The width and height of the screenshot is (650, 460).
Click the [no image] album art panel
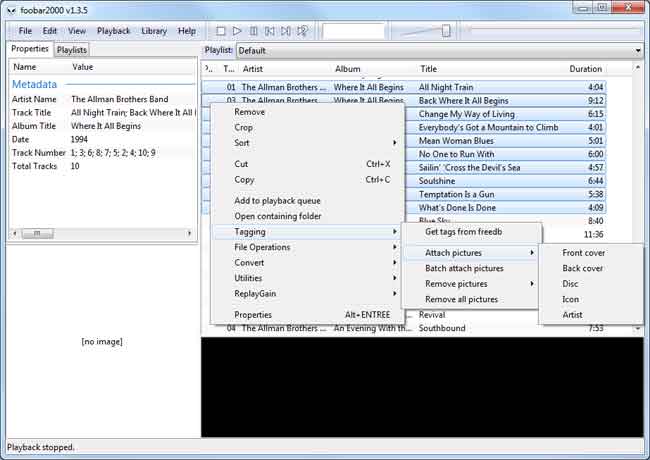point(102,341)
